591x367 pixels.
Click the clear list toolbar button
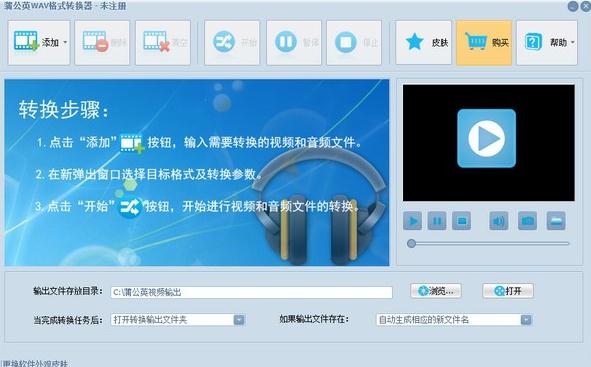[x=163, y=43]
